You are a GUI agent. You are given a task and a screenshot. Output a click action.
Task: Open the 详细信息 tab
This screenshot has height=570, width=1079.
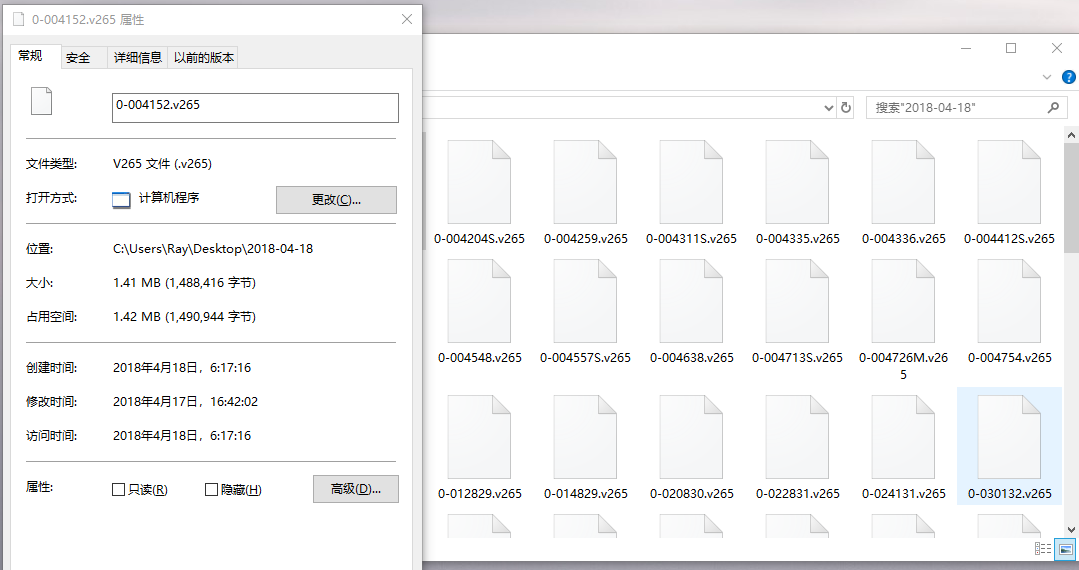(138, 58)
